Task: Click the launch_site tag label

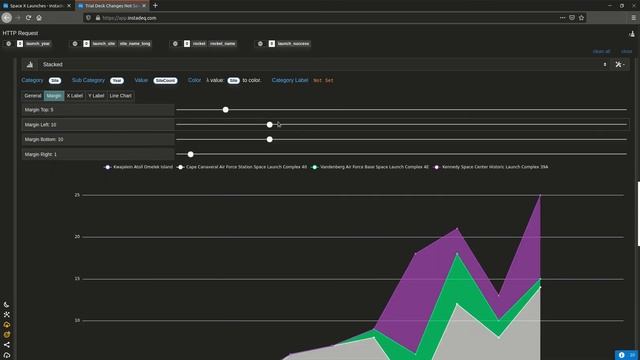Action: tap(104, 44)
